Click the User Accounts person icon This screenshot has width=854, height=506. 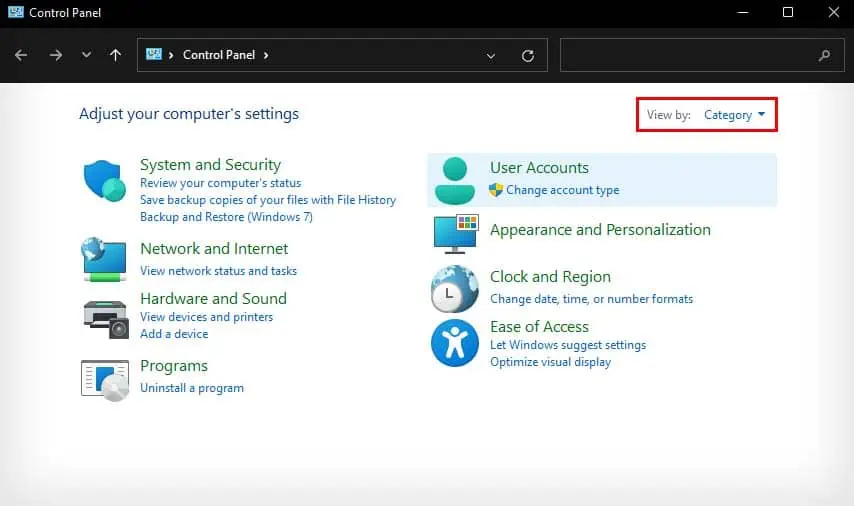coord(455,180)
